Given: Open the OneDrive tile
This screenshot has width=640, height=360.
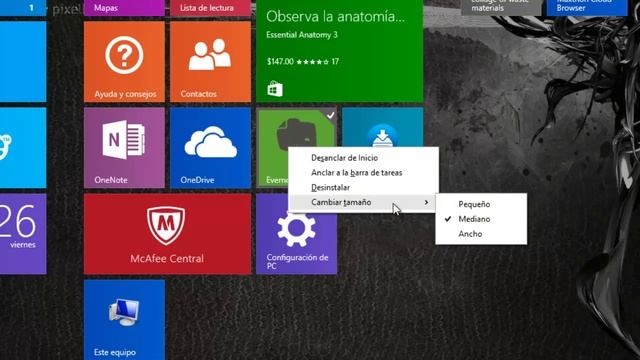Looking at the screenshot, I should point(210,148).
